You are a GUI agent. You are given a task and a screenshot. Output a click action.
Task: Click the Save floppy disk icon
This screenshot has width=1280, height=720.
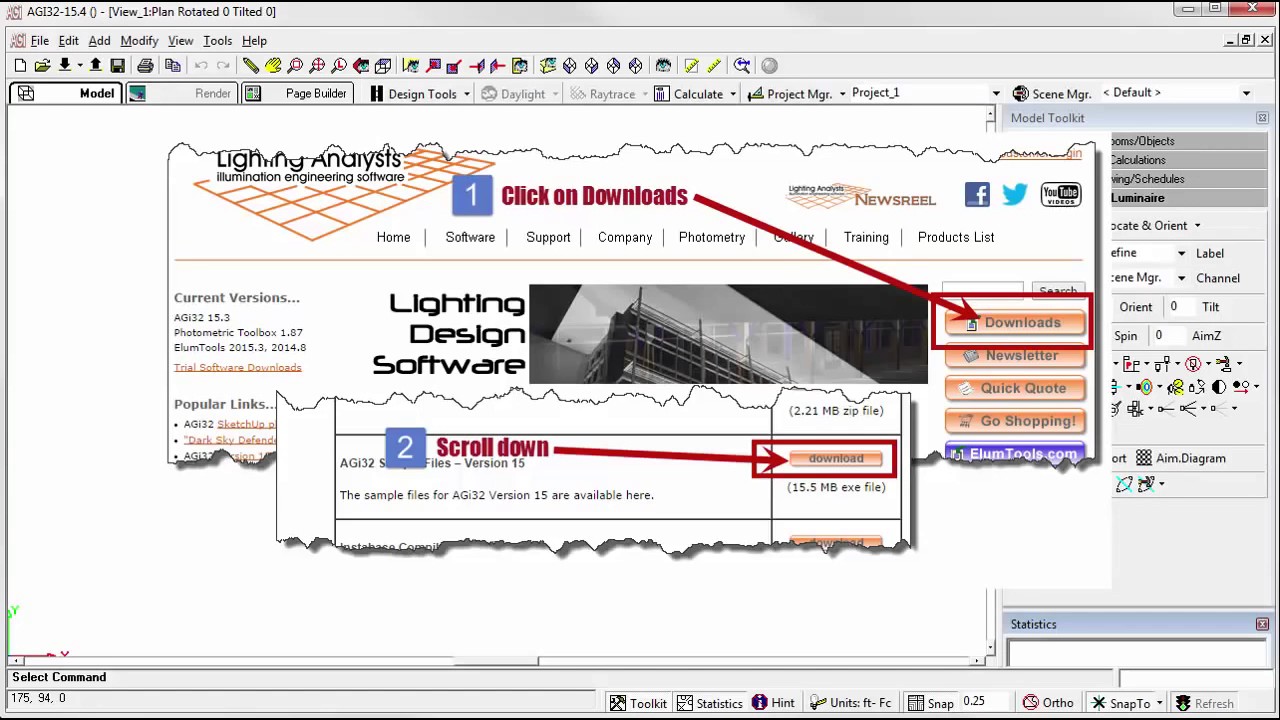coord(118,66)
